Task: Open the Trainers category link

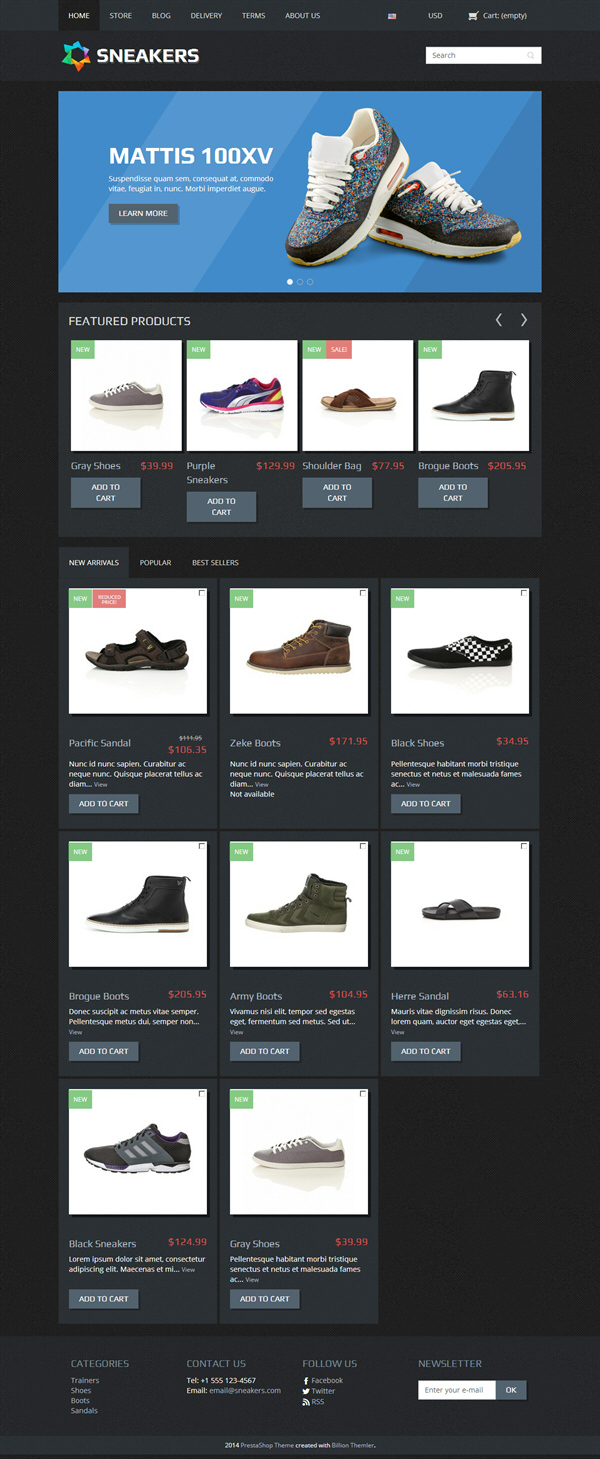Action: point(85,1381)
